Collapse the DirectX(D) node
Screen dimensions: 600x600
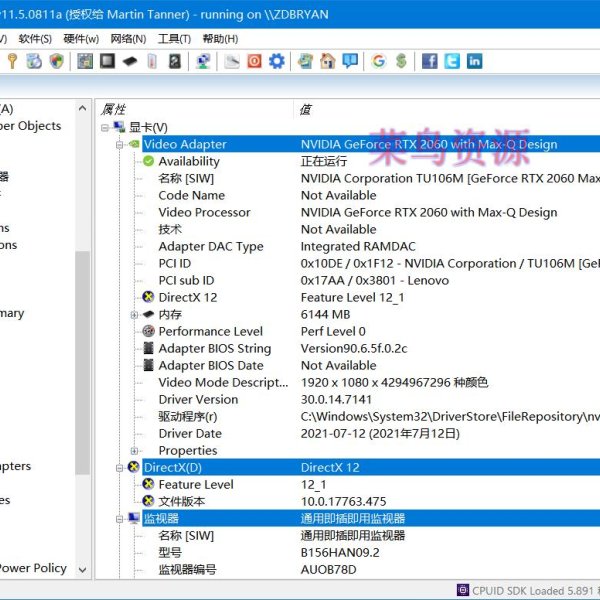point(119,468)
